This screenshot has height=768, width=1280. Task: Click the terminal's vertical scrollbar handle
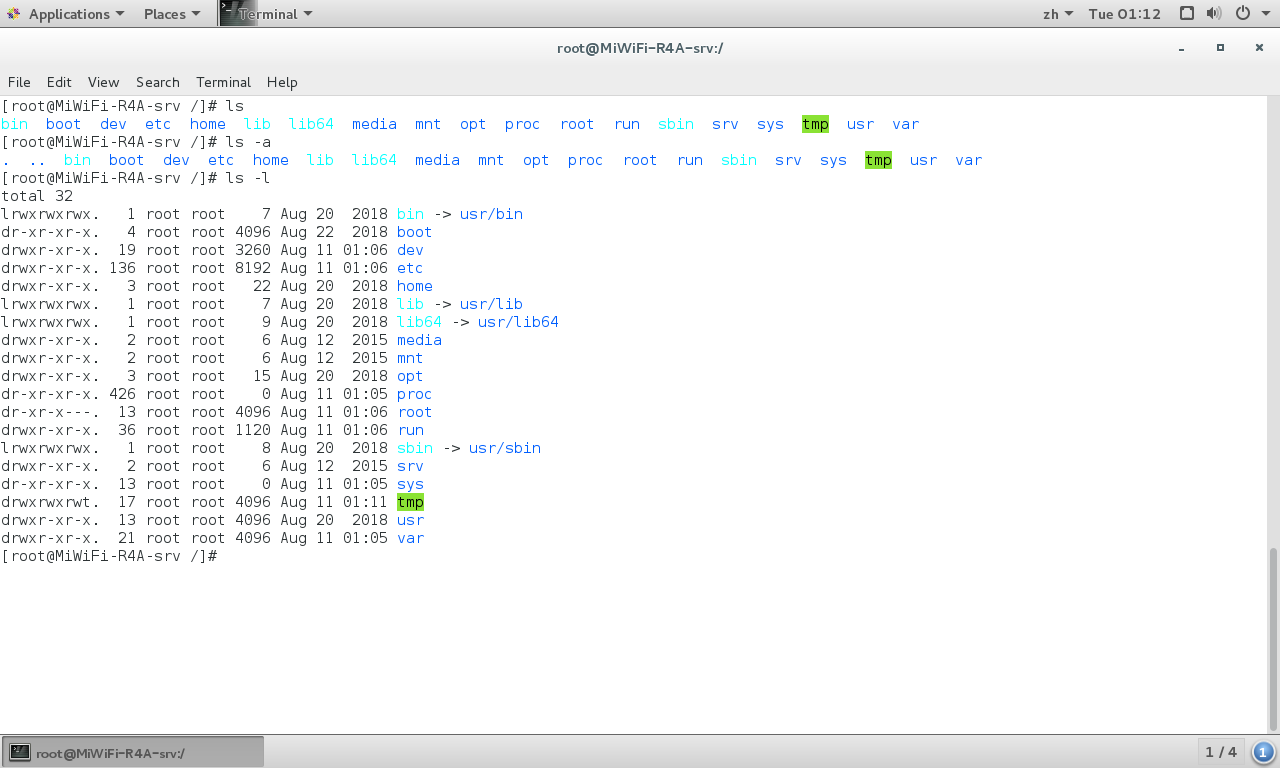click(1273, 640)
